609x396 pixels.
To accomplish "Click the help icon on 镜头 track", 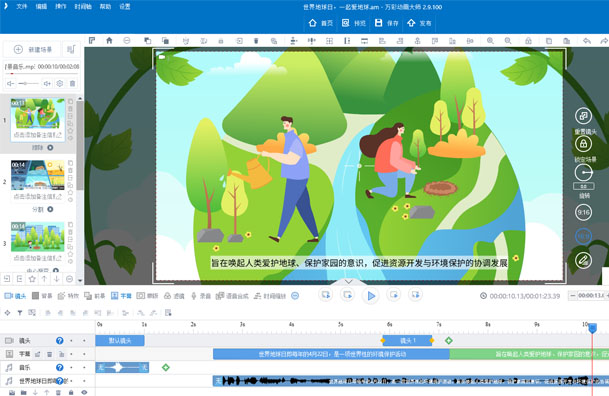I will coord(59,340).
